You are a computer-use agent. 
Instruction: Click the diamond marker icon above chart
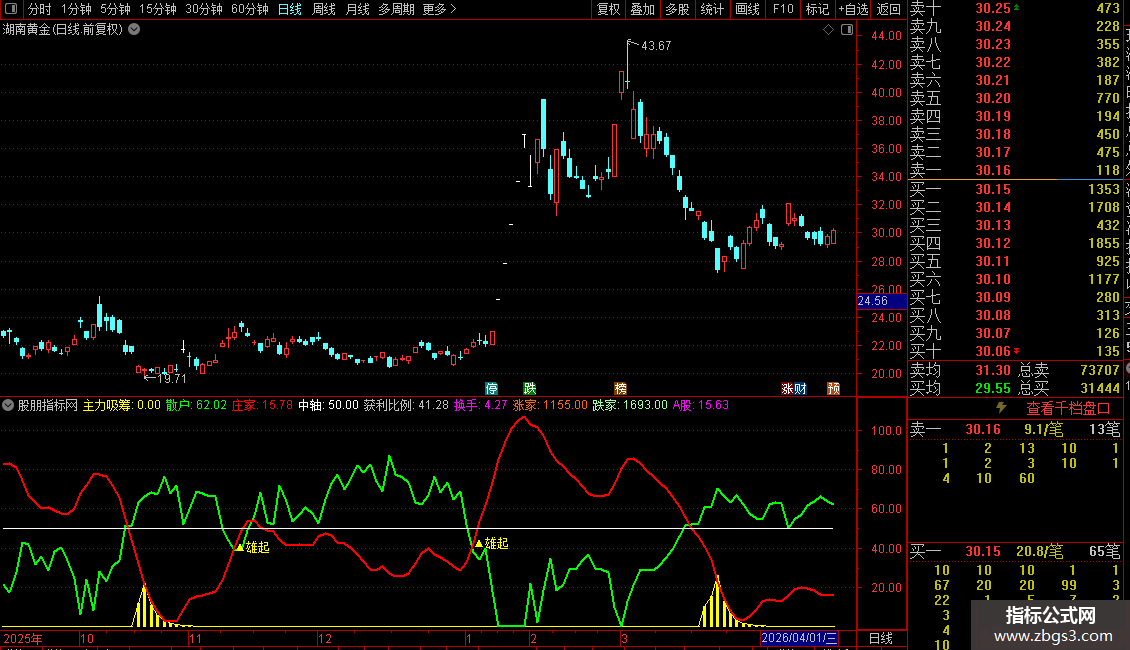pos(828,30)
